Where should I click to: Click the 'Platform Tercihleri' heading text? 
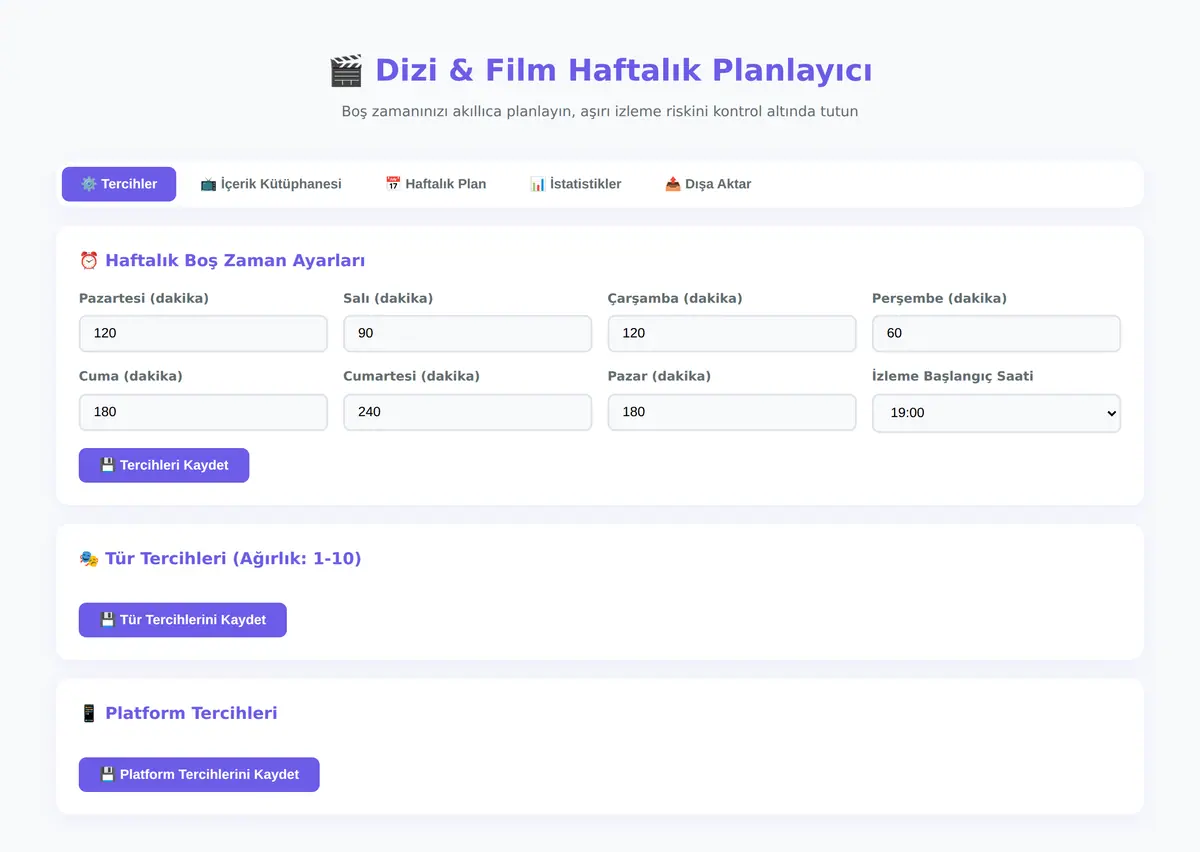(191, 713)
